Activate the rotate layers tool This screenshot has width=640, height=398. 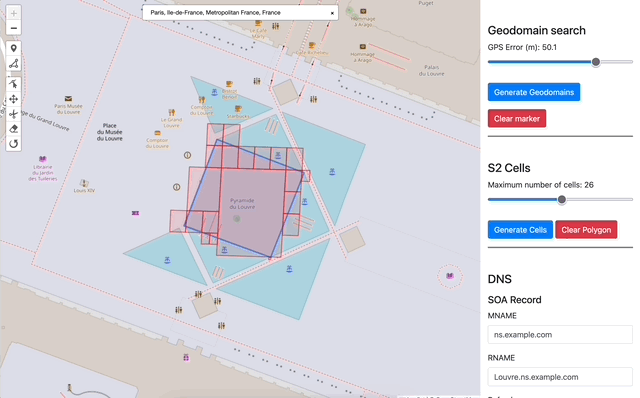point(13,144)
